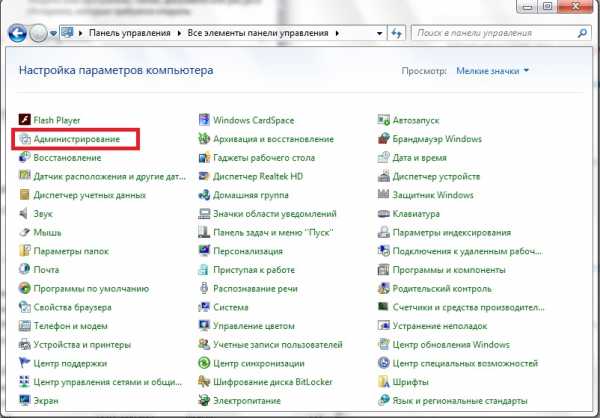Click the Почта icon

pyautogui.click(x=24, y=269)
